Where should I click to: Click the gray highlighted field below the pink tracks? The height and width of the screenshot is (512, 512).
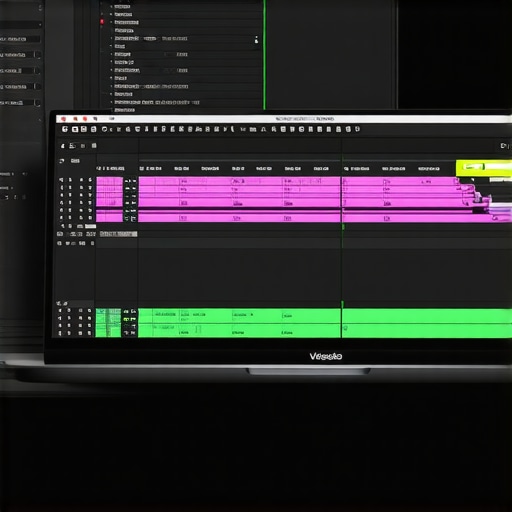(118, 234)
